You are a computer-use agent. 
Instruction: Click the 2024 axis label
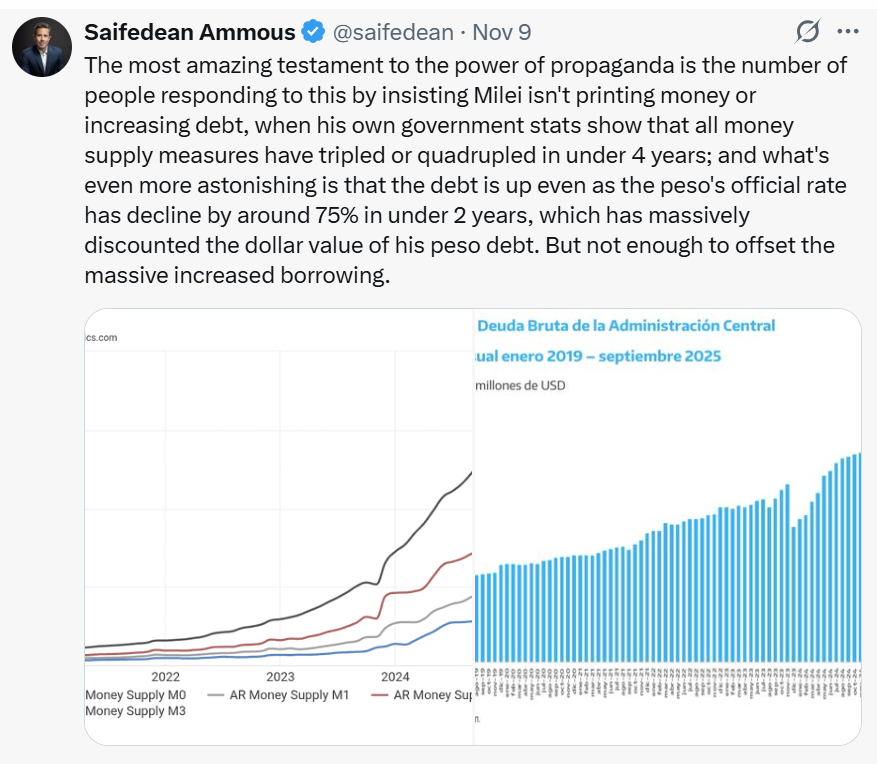click(x=395, y=676)
